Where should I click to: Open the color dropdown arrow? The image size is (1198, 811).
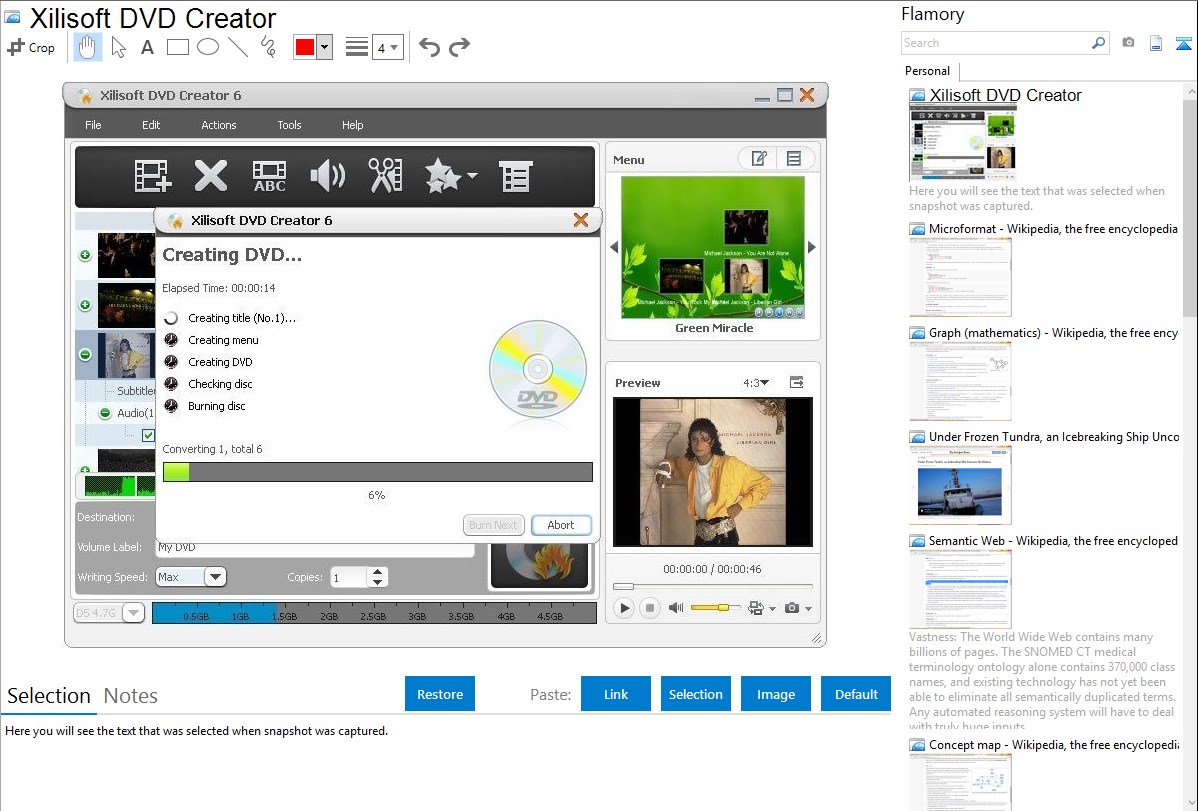pos(325,47)
